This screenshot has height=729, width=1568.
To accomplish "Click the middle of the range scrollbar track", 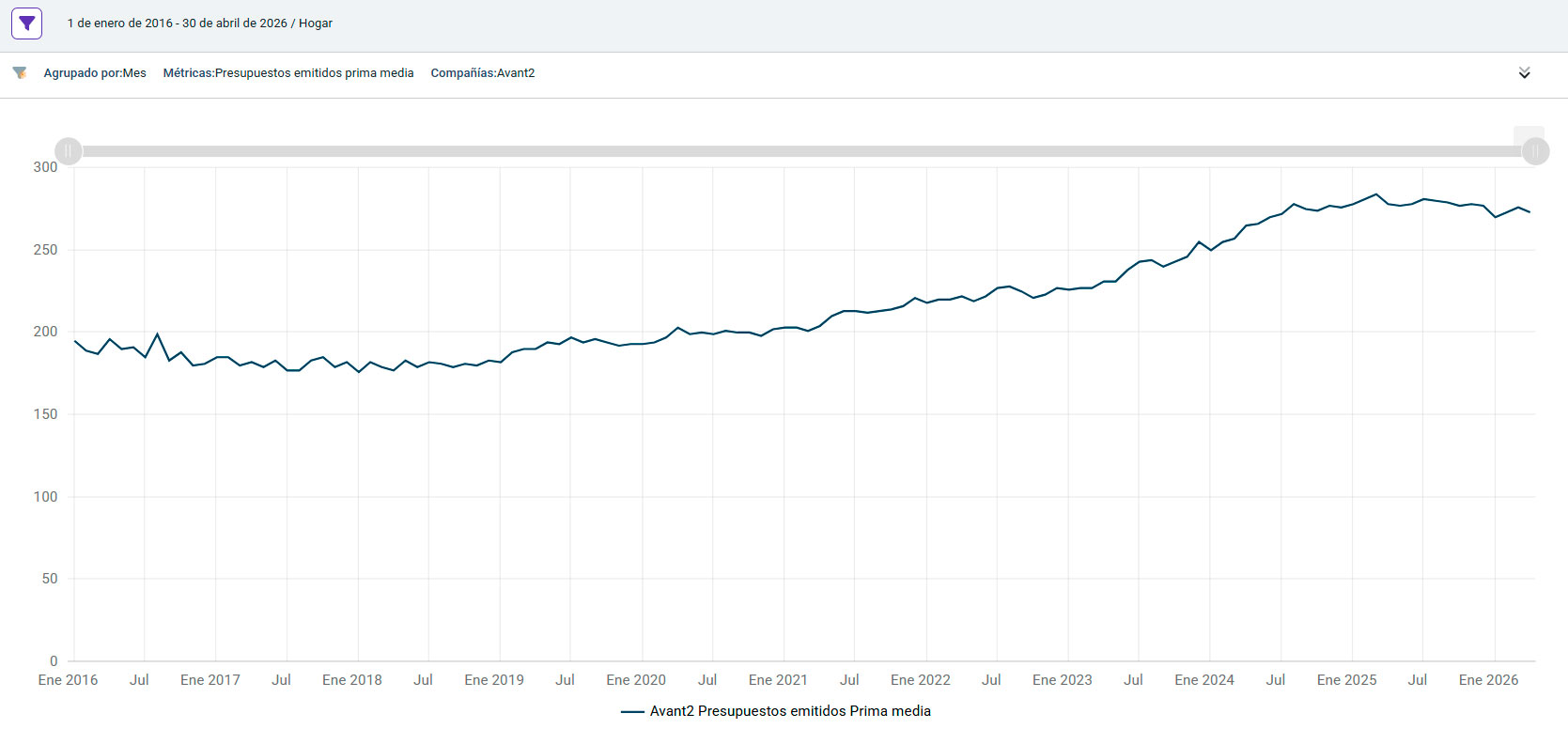I will [x=801, y=151].
